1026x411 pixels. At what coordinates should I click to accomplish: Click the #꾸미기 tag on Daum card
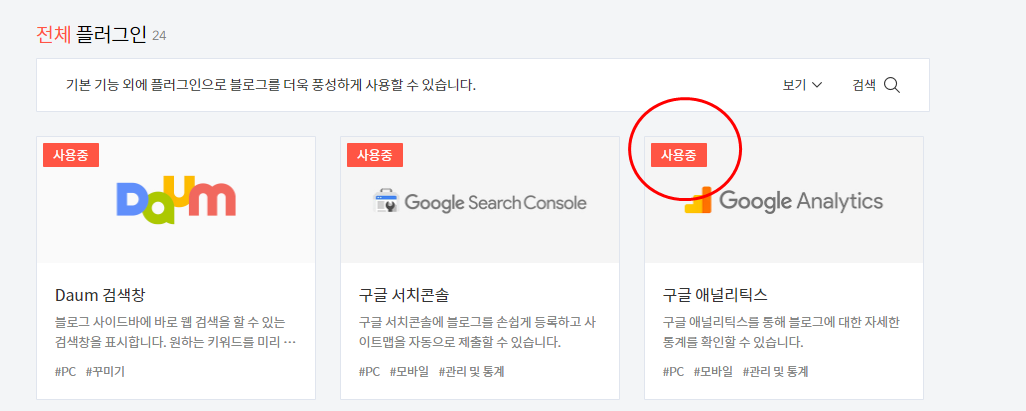coord(105,372)
